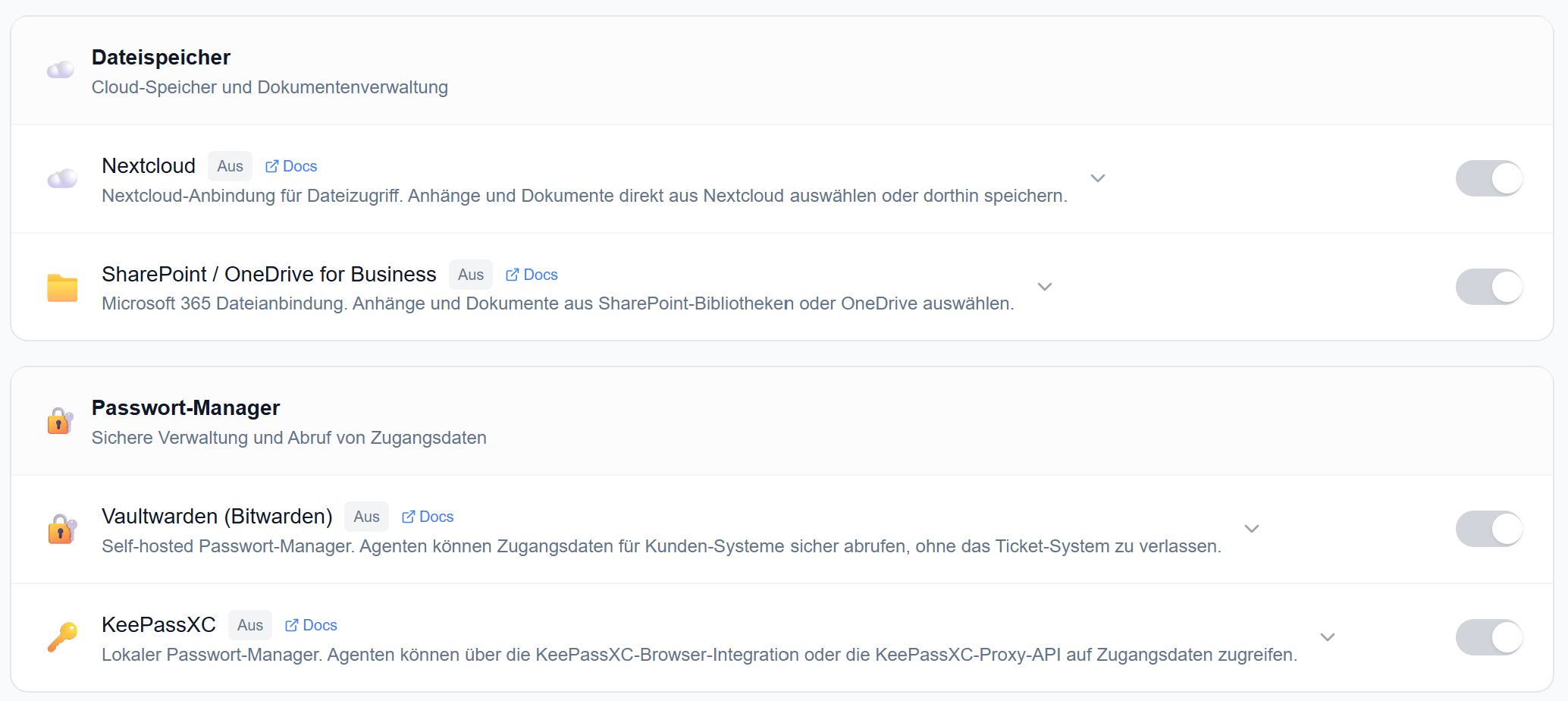Click the external-link icon on Vaultwarden Docs
This screenshot has width=1568, height=701.
(x=408, y=516)
